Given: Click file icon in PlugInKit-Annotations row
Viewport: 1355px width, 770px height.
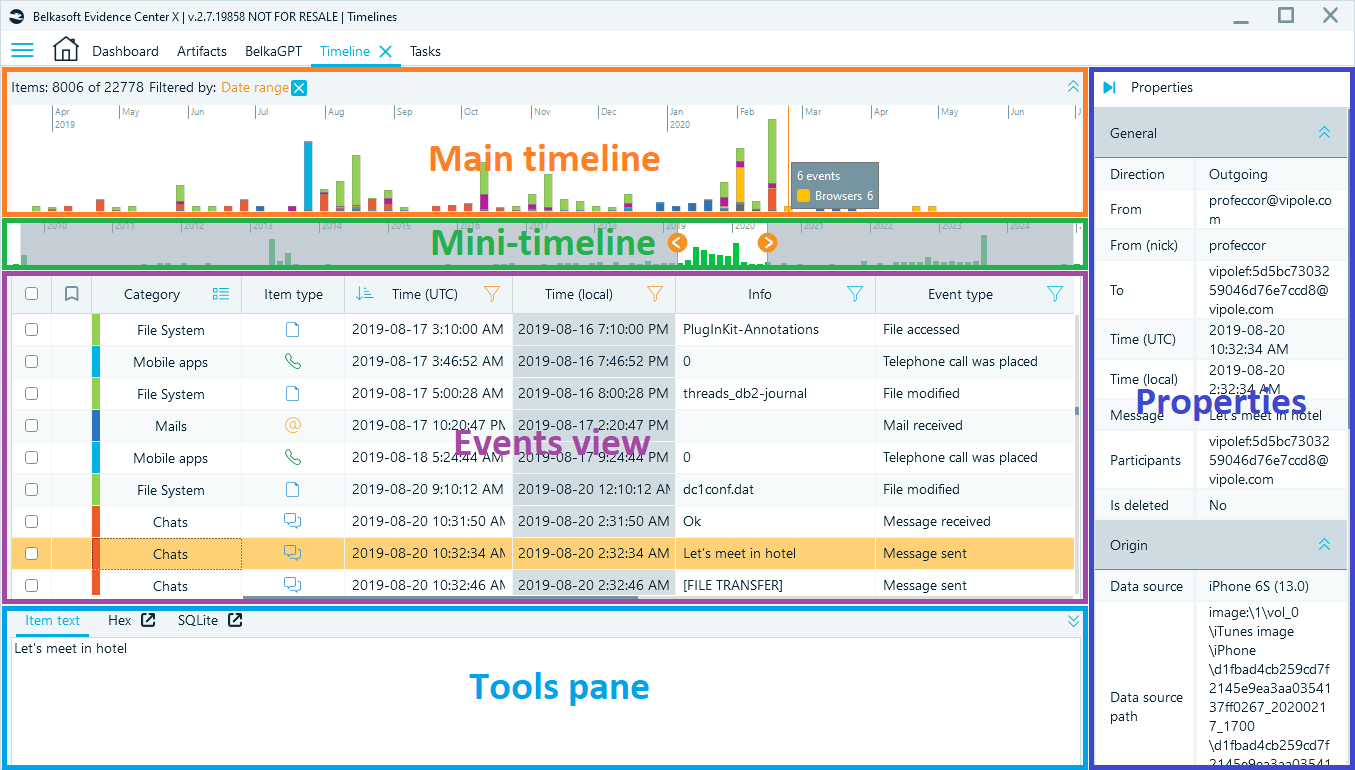Looking at the screenshot, I should 293,330.
